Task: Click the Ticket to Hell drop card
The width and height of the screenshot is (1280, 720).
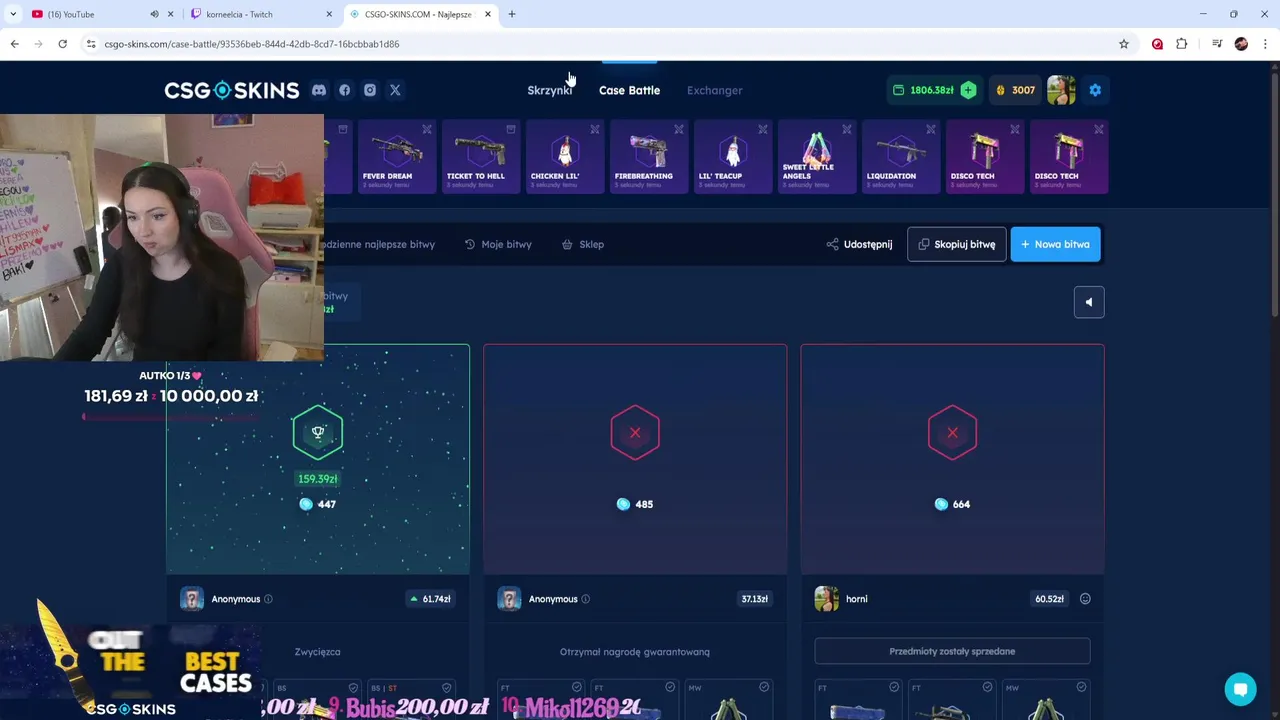Action: coord(480,156)
